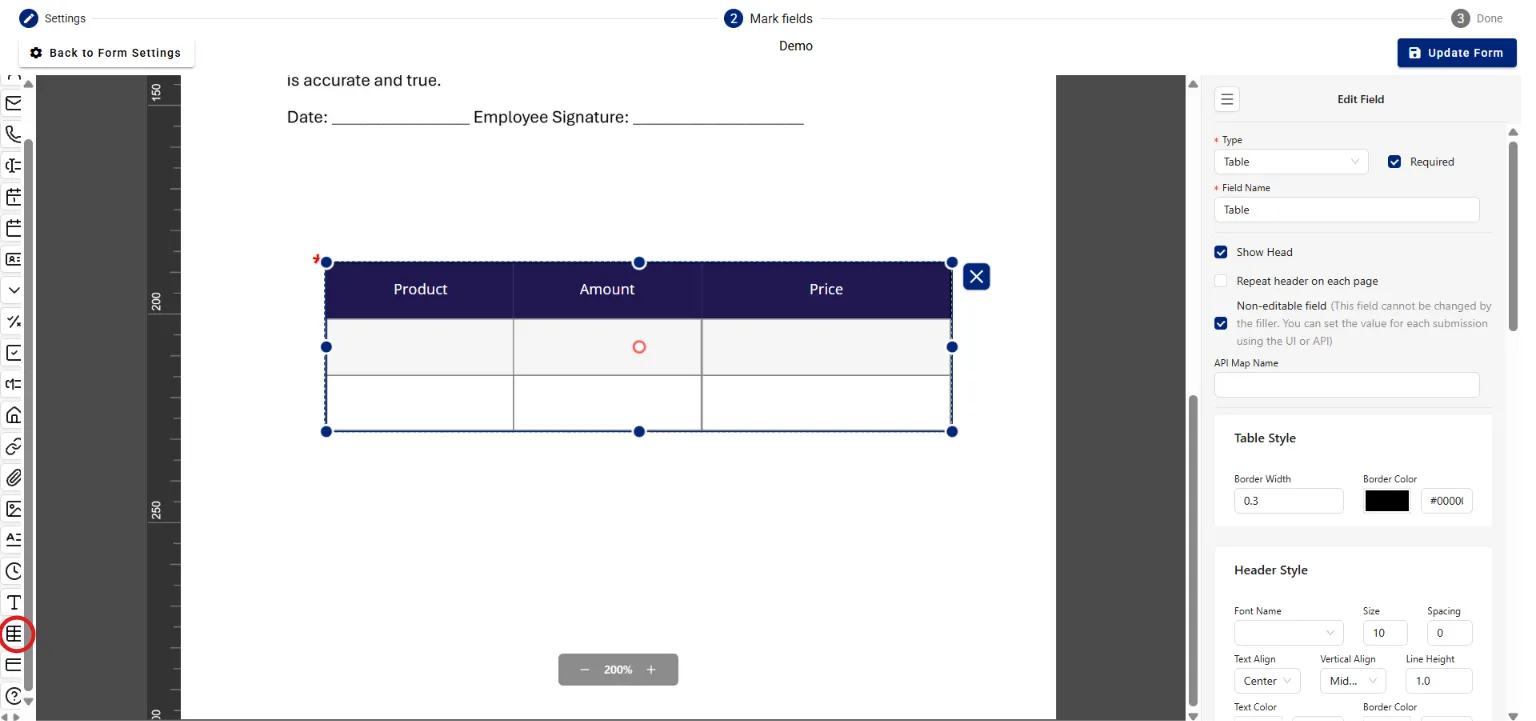Viewport: 1536px width, 721px height.
Task: Select the checkbox field tool
Action: (x=14, y=353)
